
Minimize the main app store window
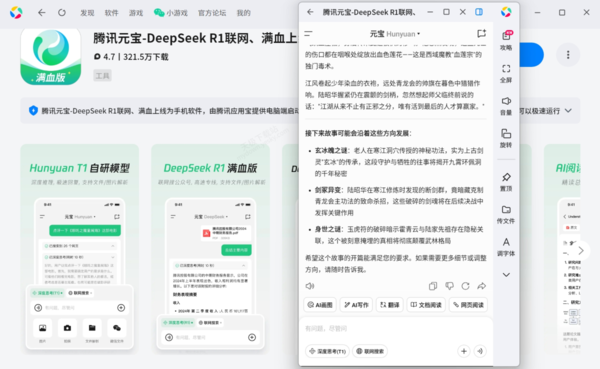click(538, 13)
